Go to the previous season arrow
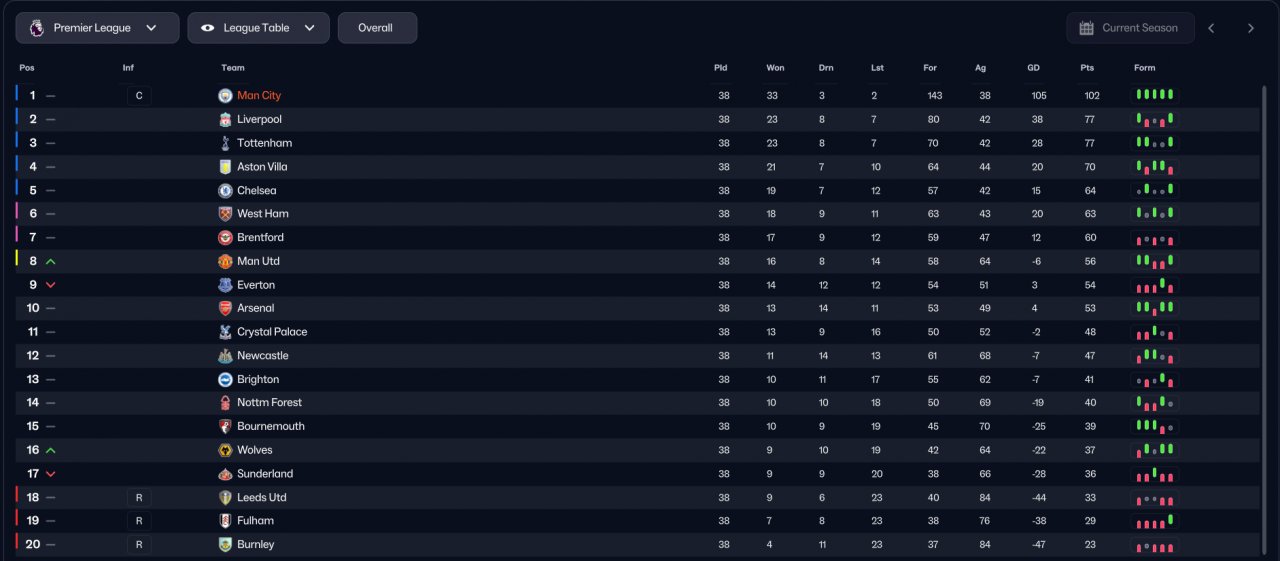 [x=1211, y=28]
